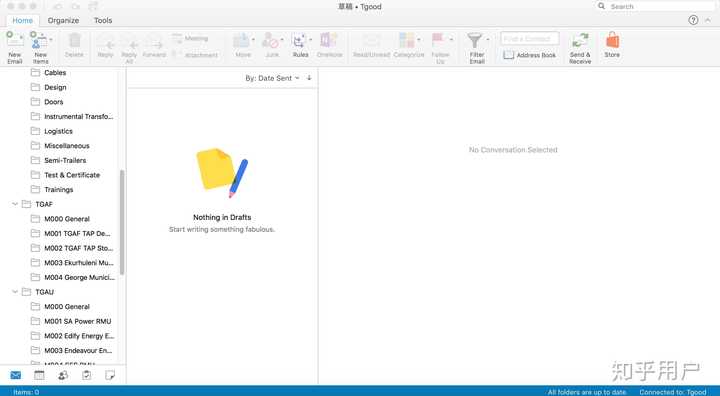Switch to Mail view icon
This screenshot has height=396, width=720.
[16, 375]
